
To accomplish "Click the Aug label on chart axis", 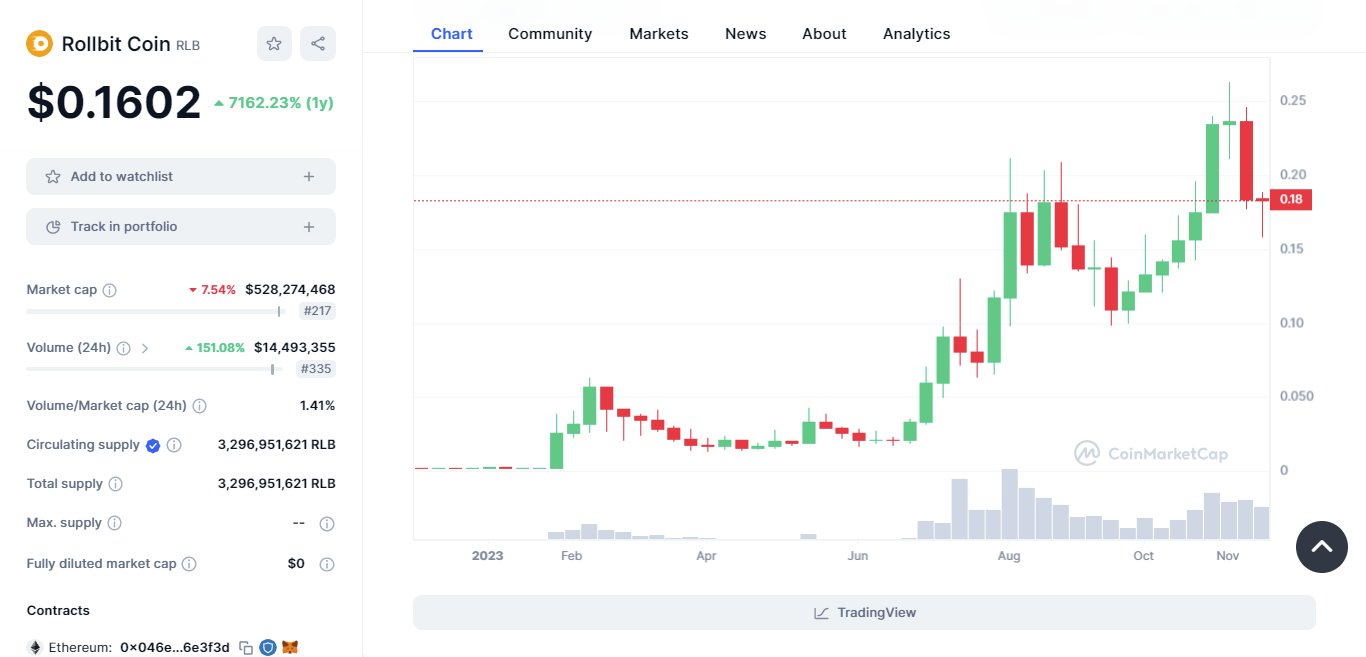I will click(x=1009, y=556).
